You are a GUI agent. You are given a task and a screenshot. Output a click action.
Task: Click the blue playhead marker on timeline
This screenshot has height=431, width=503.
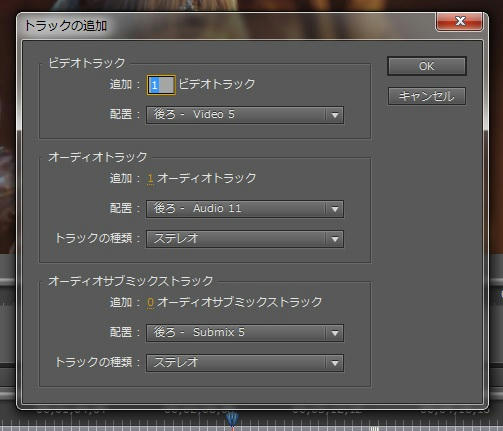click(x=232, y=419)
